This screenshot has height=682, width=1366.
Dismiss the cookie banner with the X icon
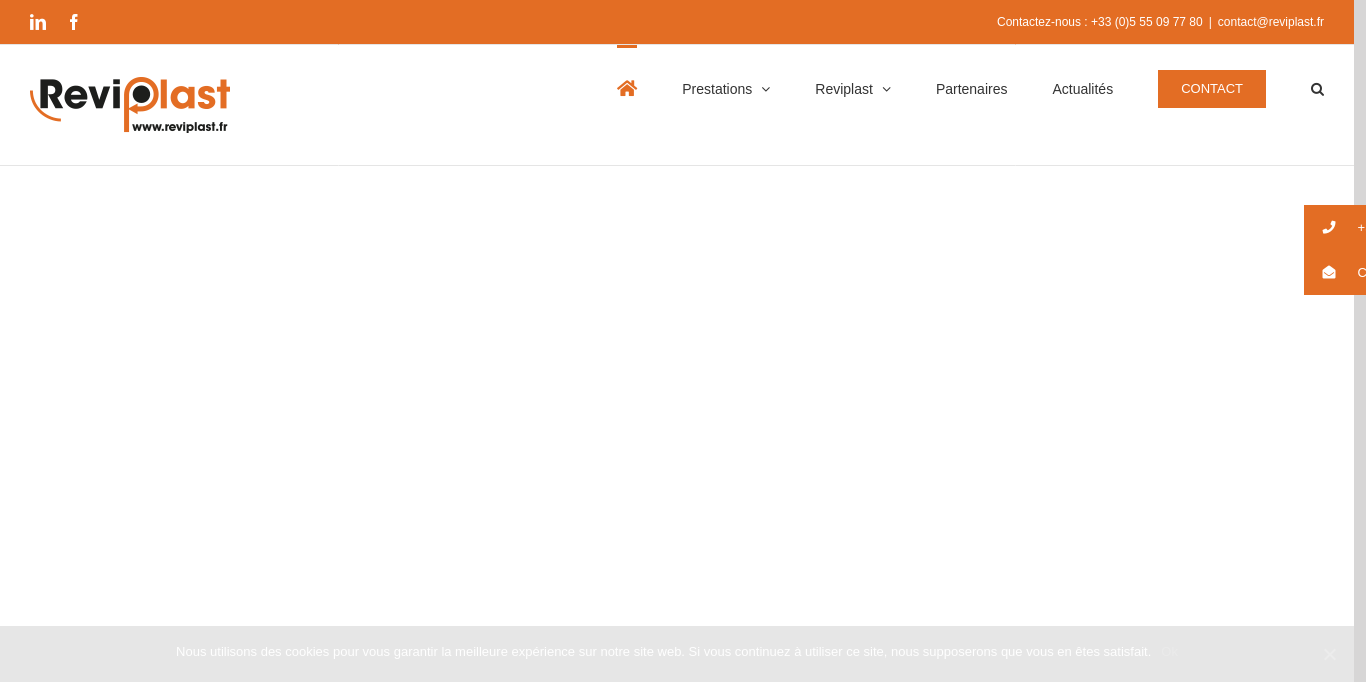[x=1329, y=654]
